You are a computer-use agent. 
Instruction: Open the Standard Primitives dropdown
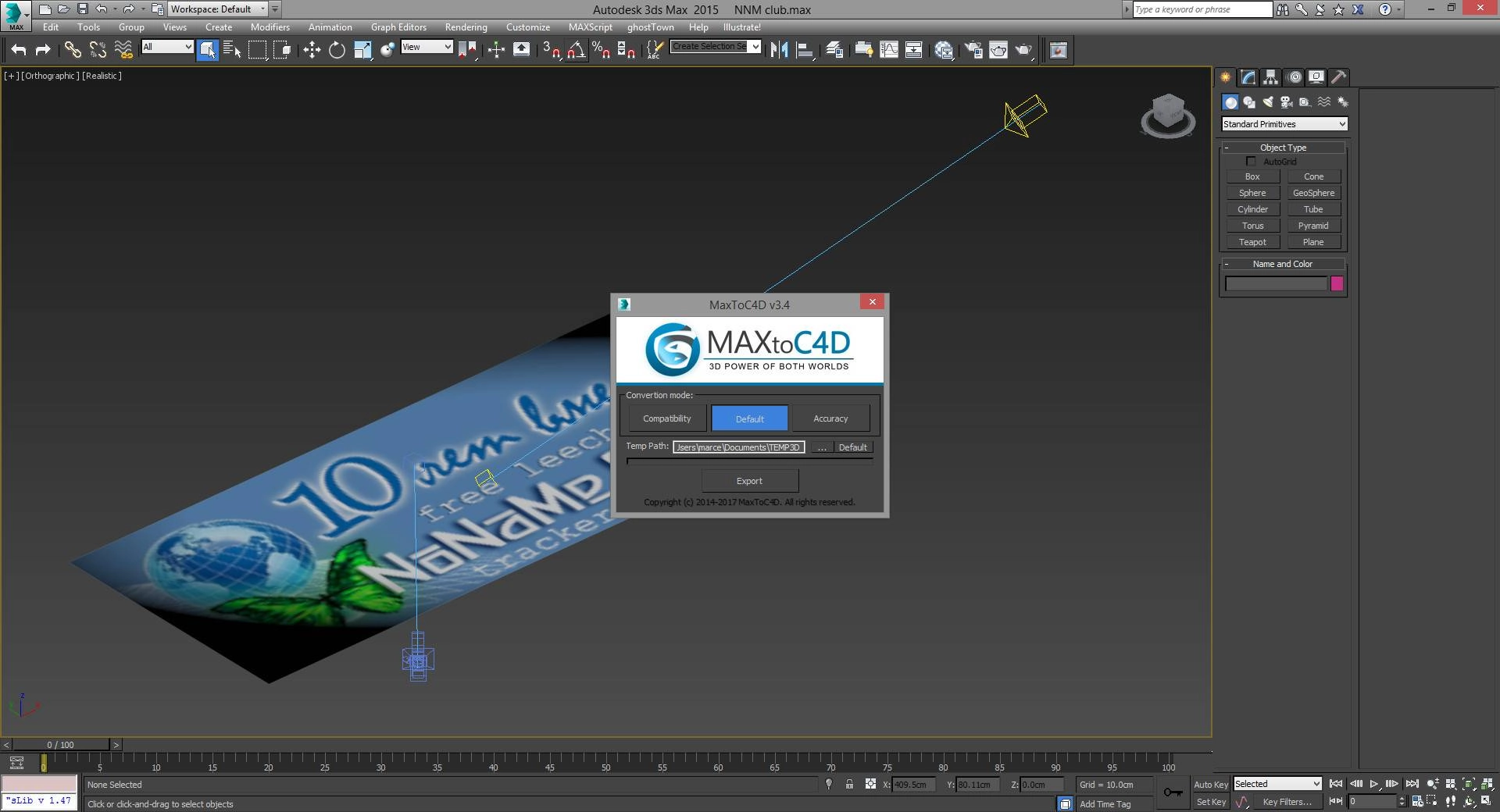(x=1284, y=124)
